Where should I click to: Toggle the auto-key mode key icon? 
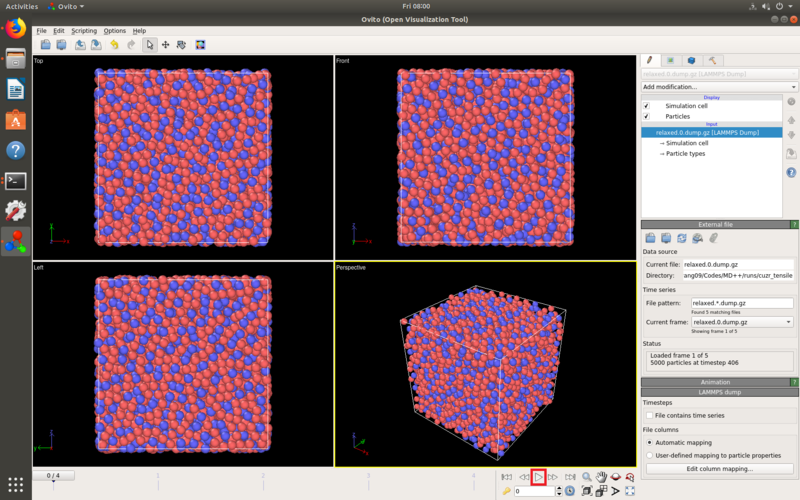pos(506,491)
